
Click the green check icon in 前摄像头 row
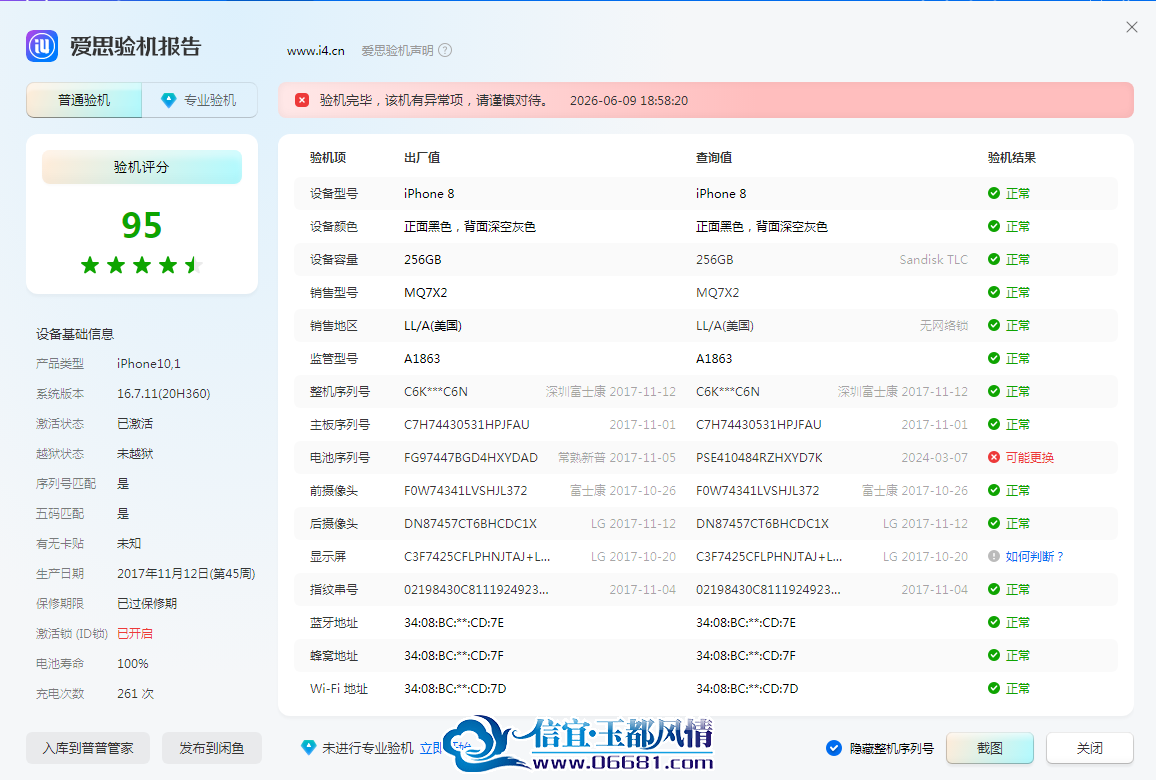(994, 490)
